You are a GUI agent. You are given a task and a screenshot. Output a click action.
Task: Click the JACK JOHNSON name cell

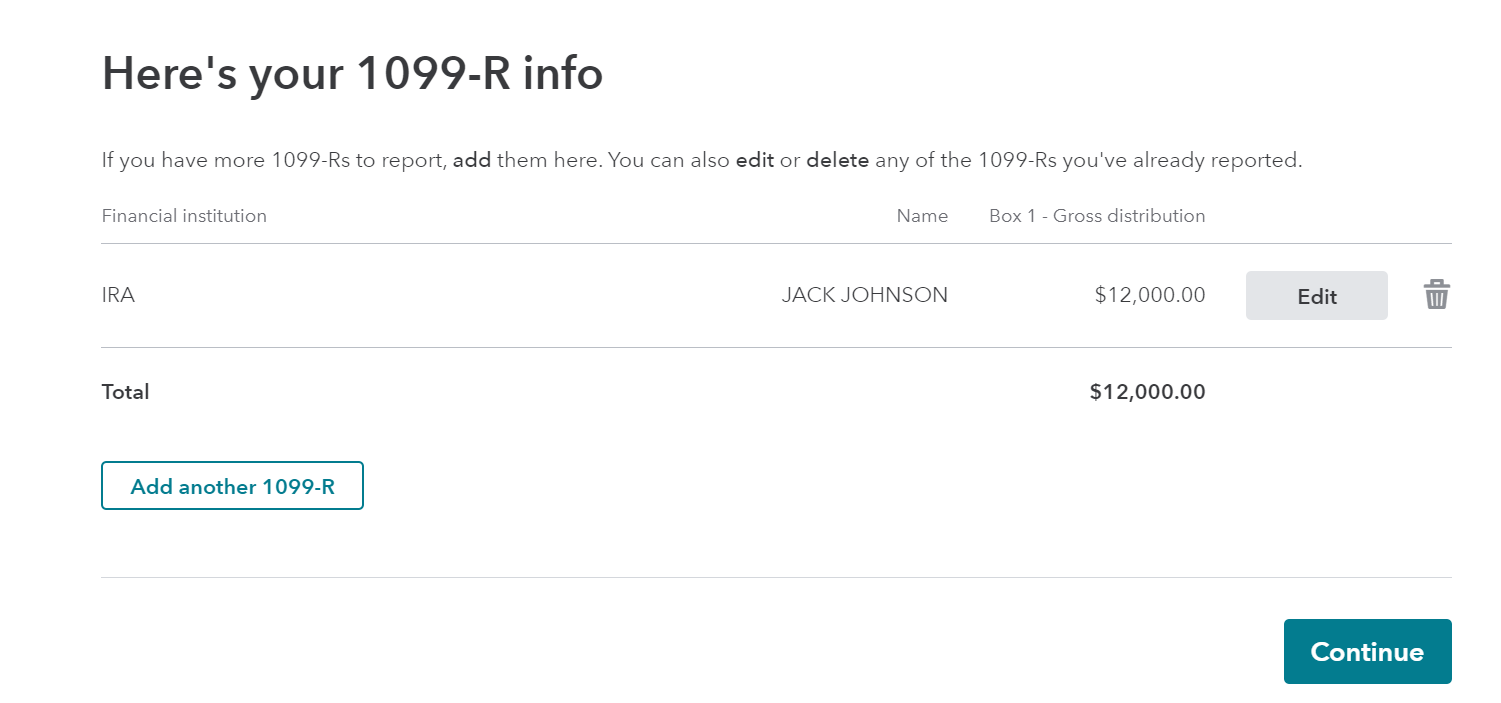865,295
